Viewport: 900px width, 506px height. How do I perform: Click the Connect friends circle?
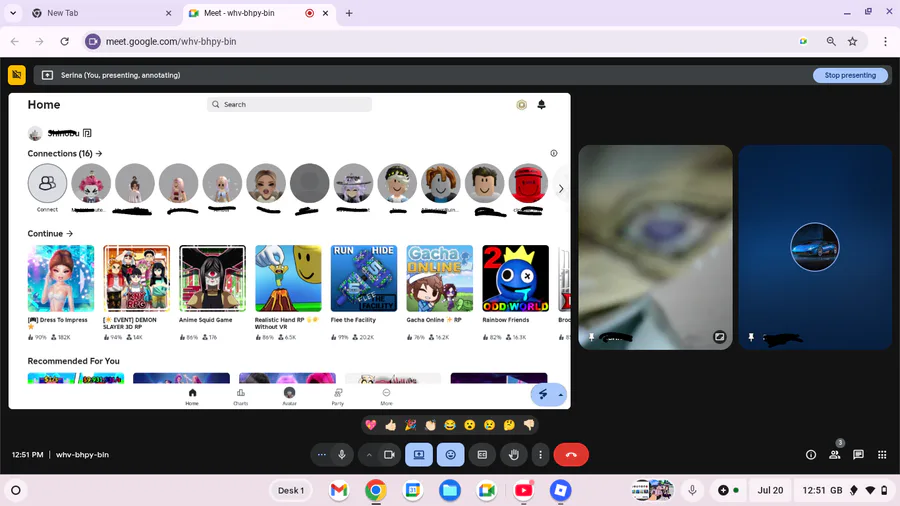pyautogui.click(x=47, y=183)
